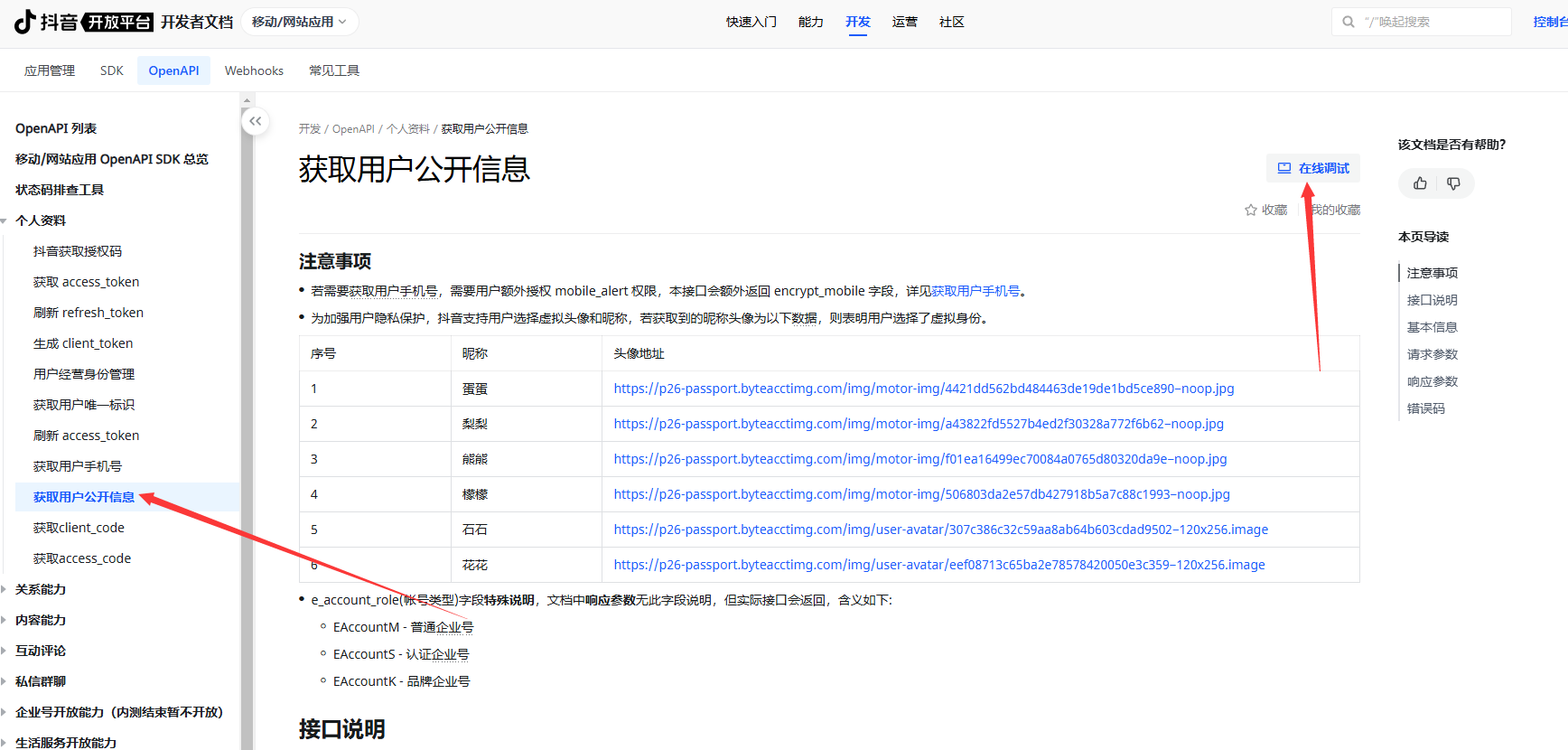This screenshot has width=1568, height=750.
Task: Open 获取用户手机号 sidebar item
Action: [78, 466]
